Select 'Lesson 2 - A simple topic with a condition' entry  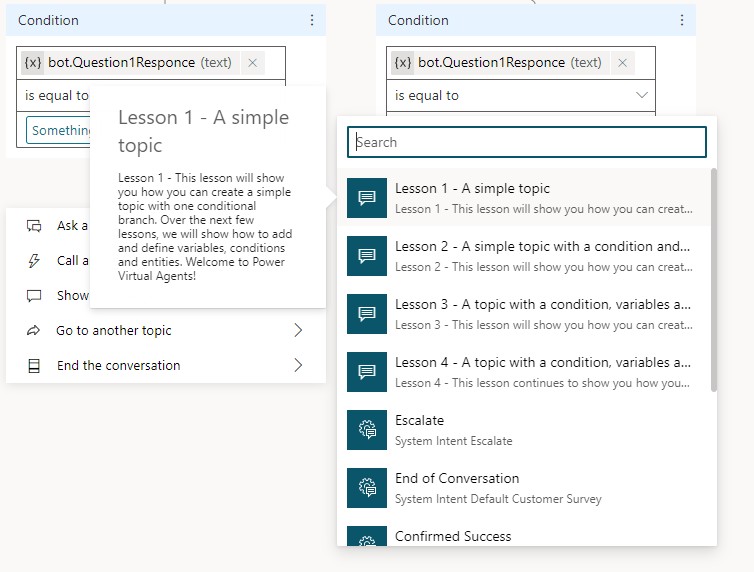[x=524, y=256]
